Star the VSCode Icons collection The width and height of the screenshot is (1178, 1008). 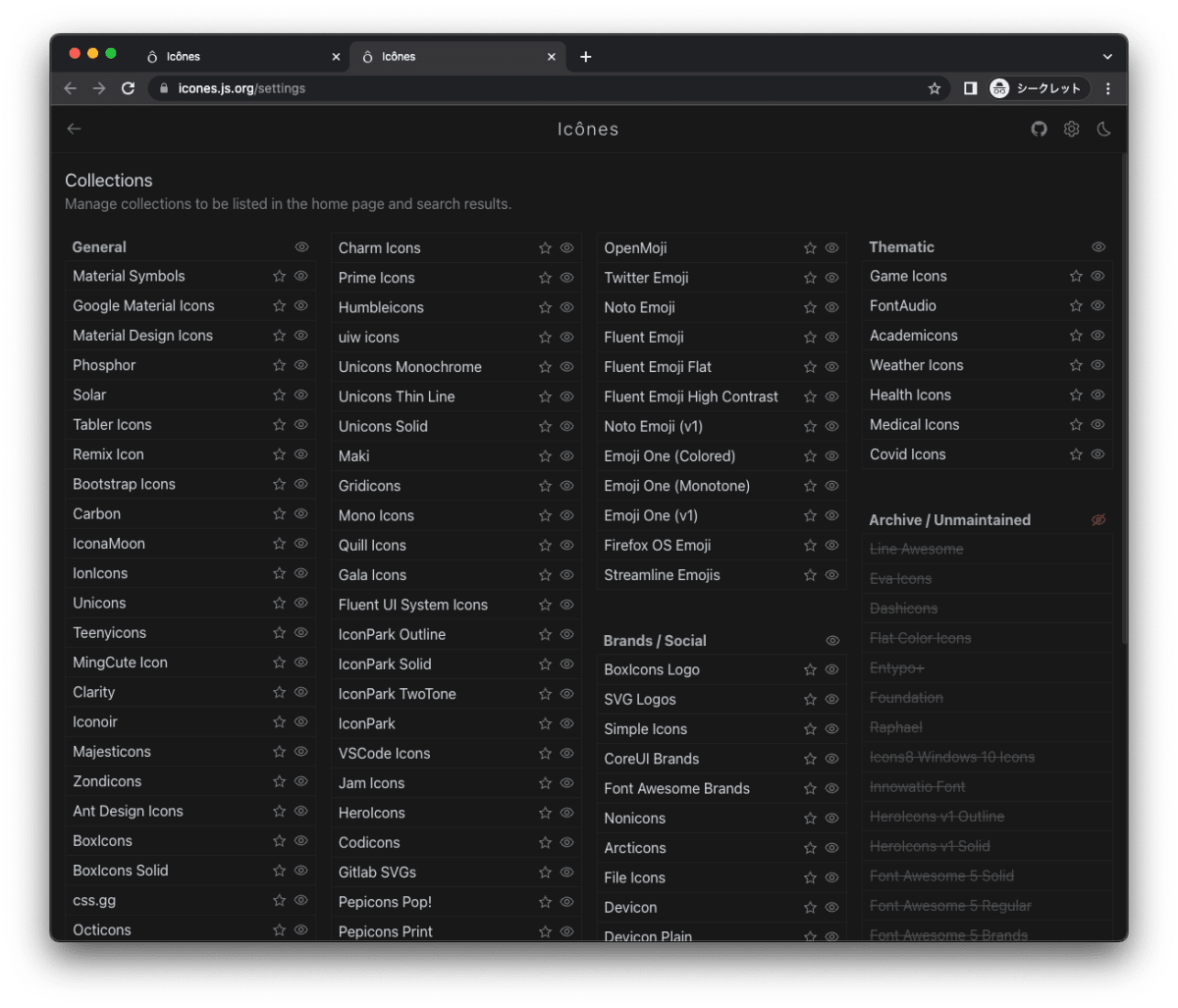coord(545,754)
